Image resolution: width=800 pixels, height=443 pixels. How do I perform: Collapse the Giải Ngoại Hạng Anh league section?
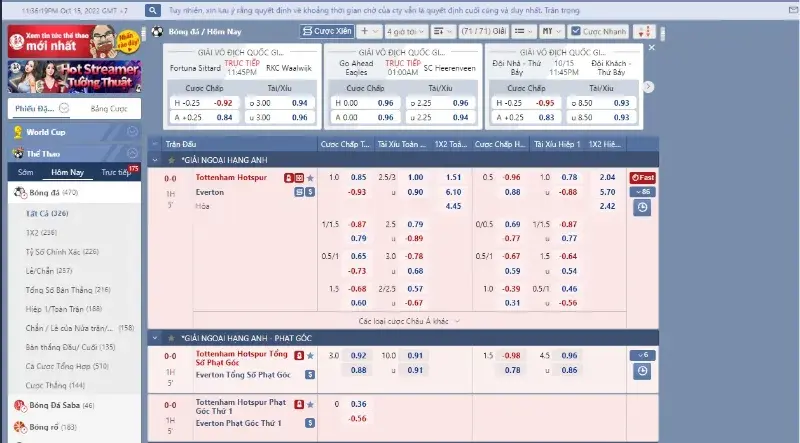(155, 160)
